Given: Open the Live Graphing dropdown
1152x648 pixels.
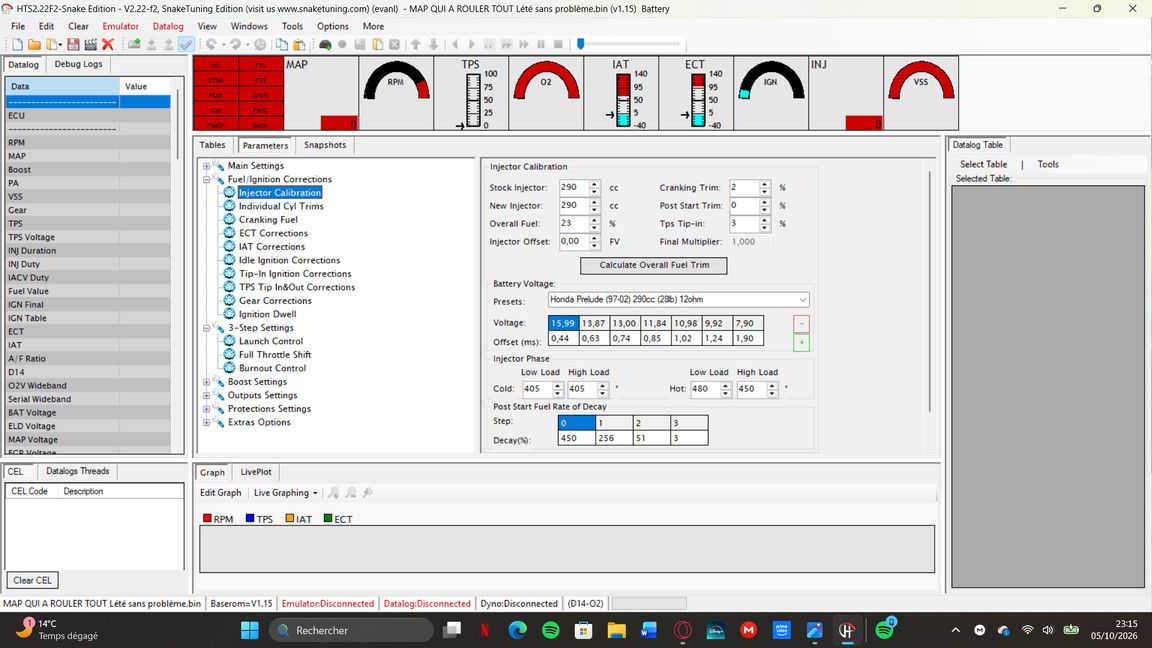Looking at the screenshot, I should point(285,493).
